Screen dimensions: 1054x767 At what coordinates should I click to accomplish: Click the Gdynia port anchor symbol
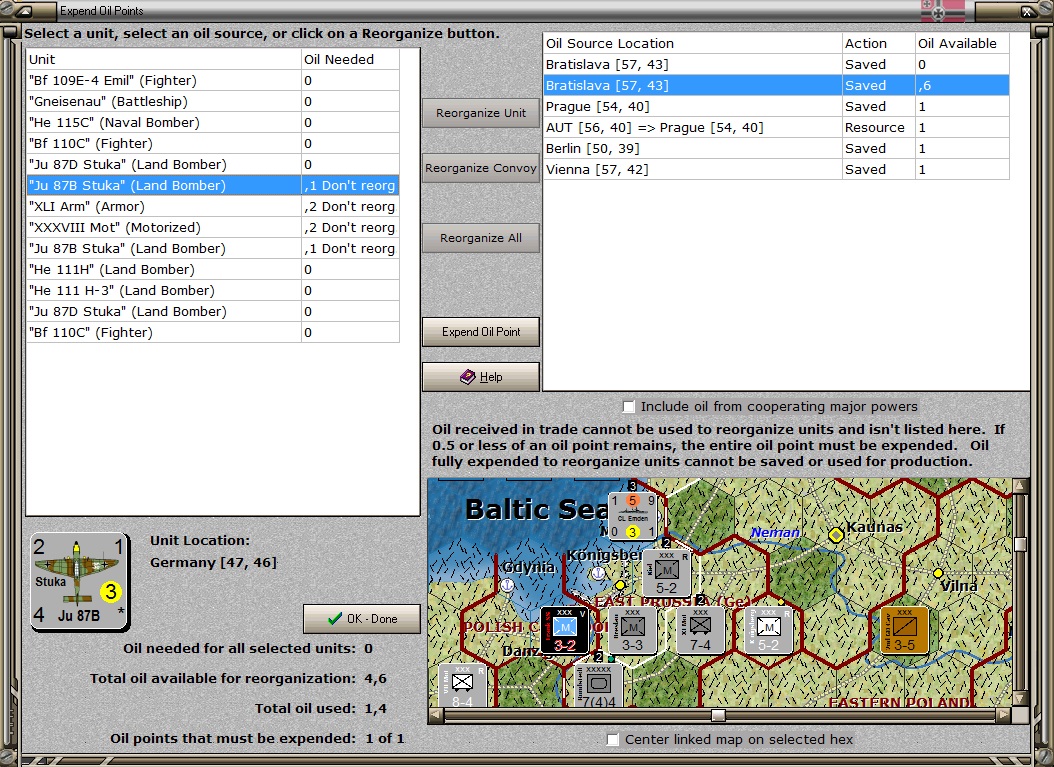508,585
